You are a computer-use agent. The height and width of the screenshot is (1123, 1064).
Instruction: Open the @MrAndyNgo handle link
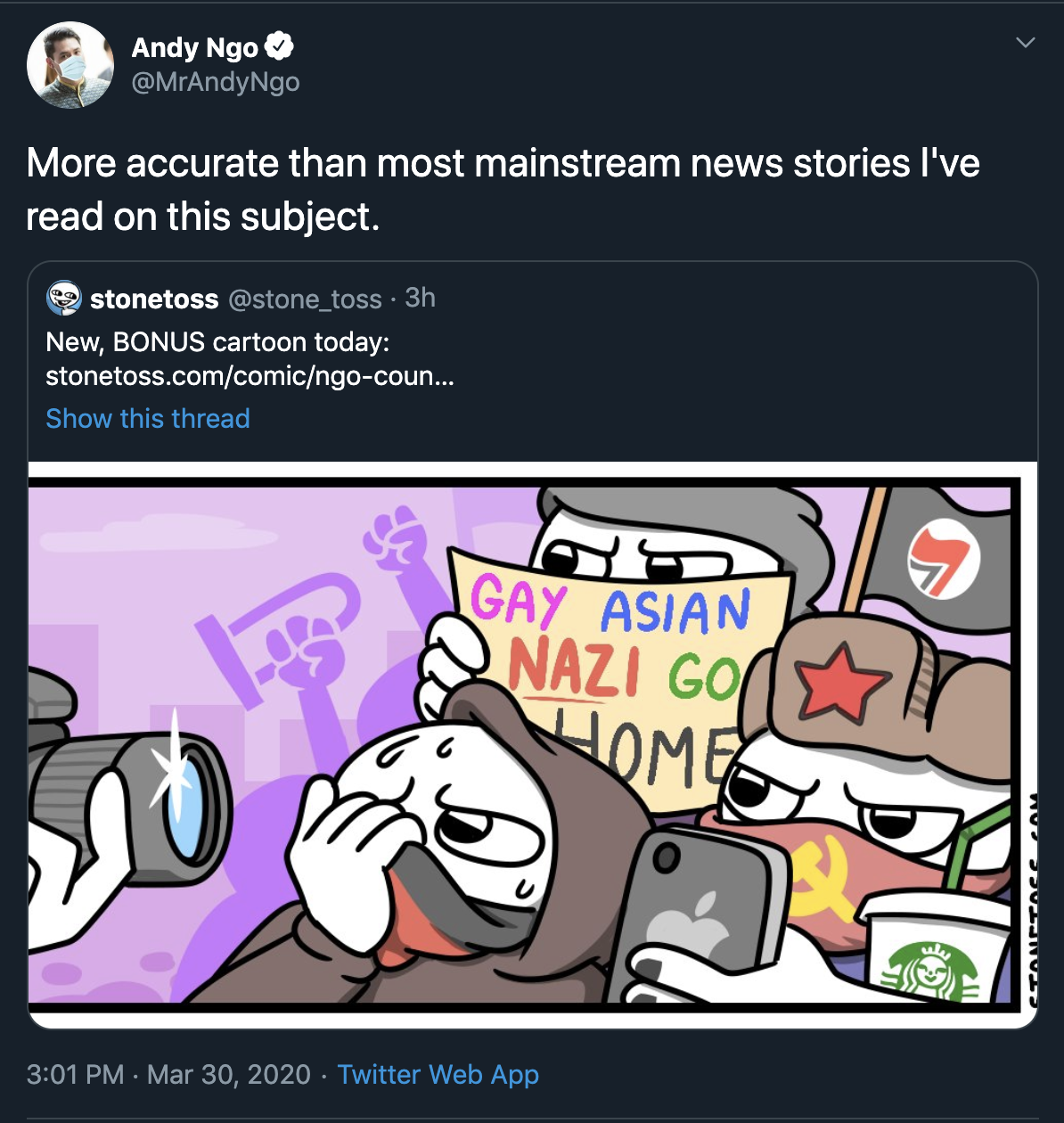coord(216,82)
